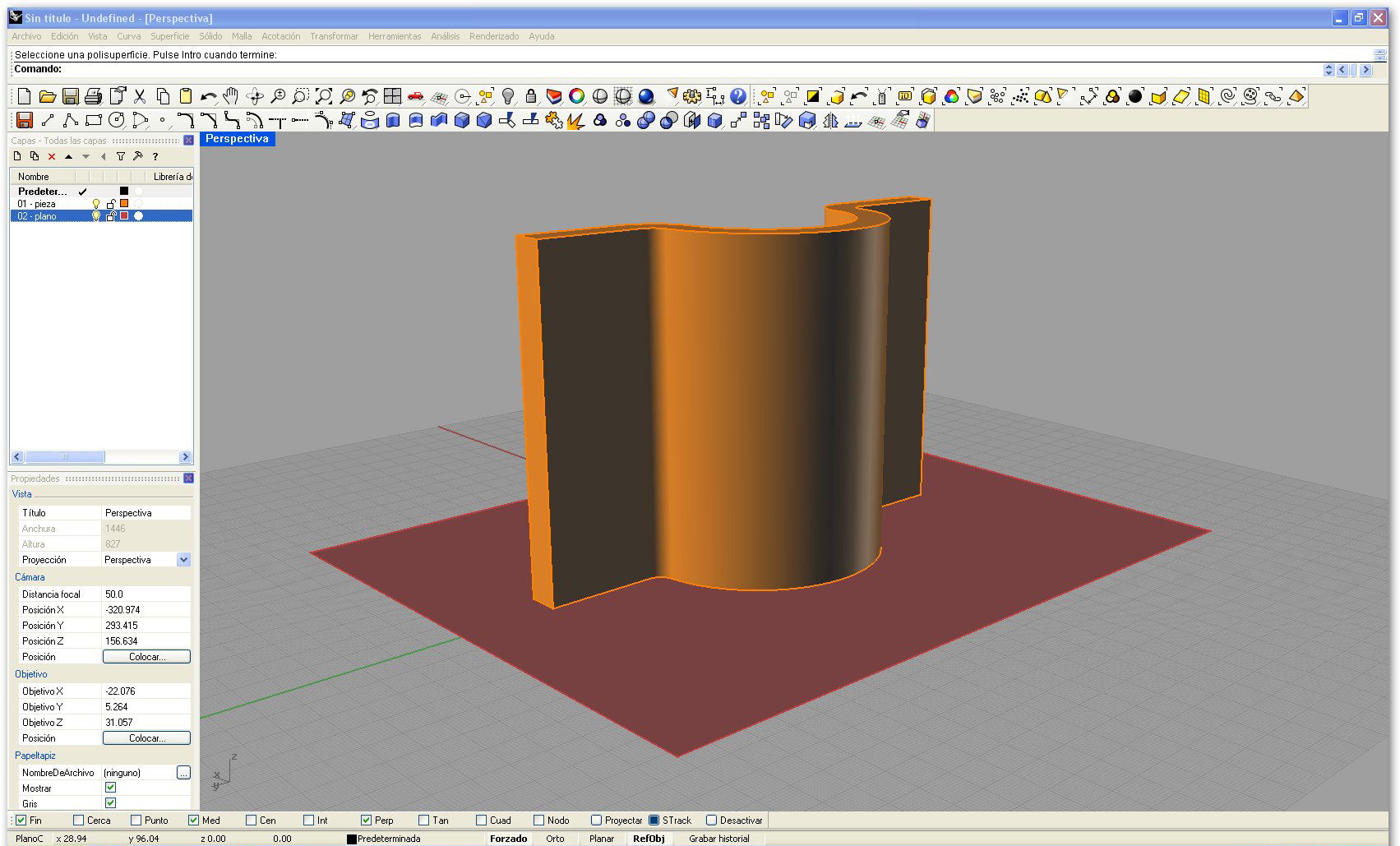Open options with the gear icon

[692, 96]
